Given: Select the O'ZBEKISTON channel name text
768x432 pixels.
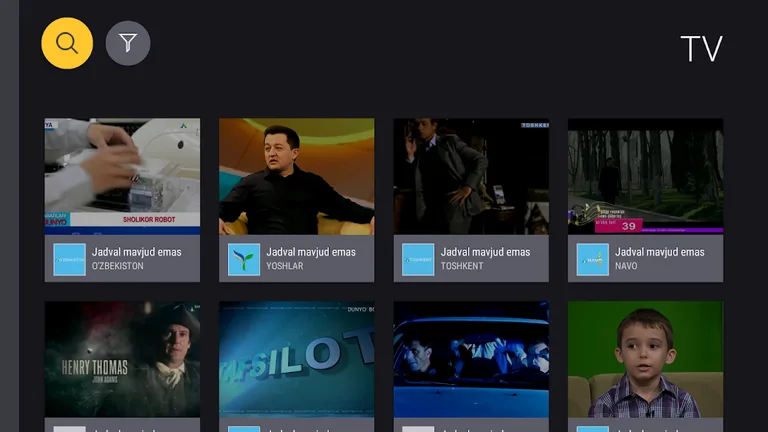Looking at the screenshot, I should click(x=118, y=266).
